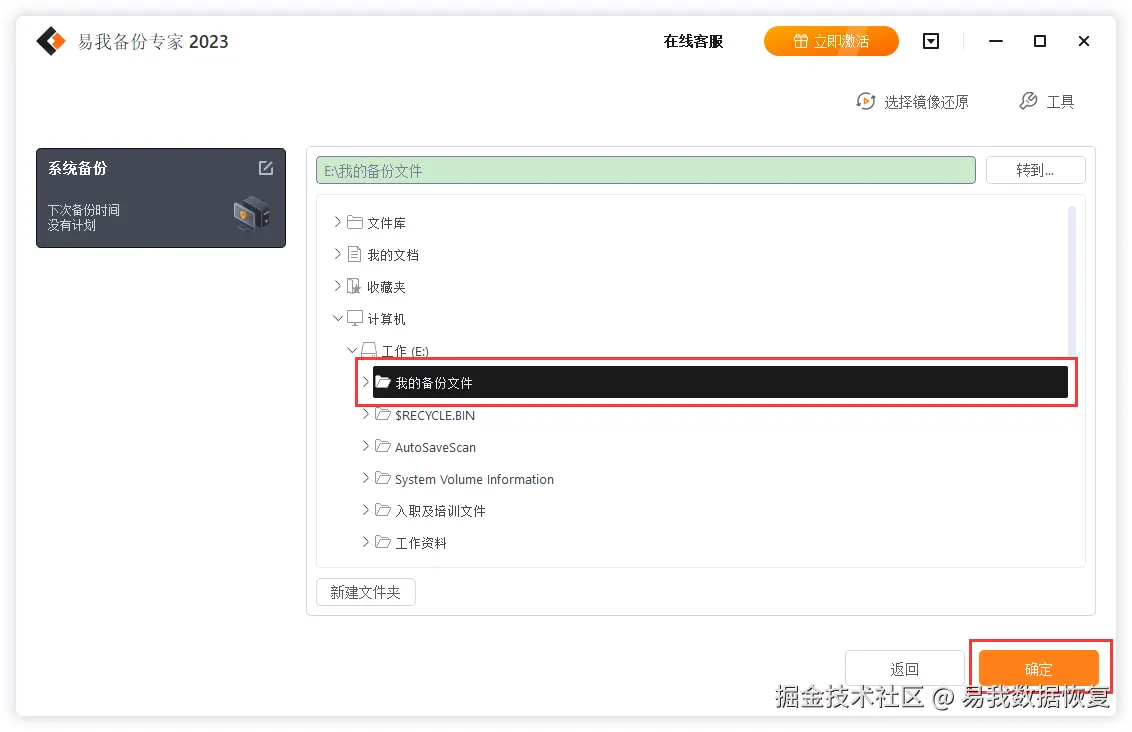The height and width of the screenshot is (732, 1132).
Task: Click the 转到... go to button
Action: click(x=1035, y=170)
